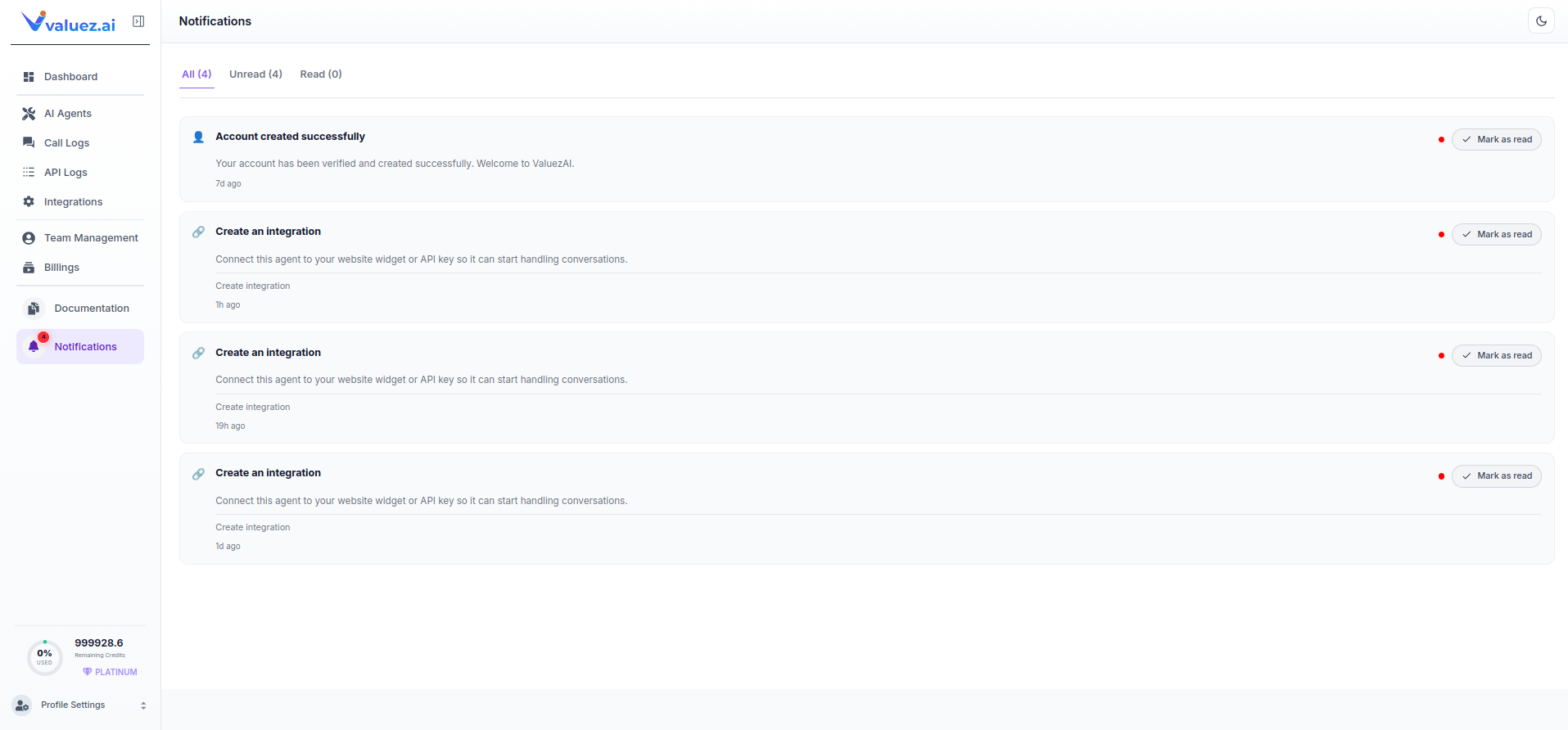Click the 1h ago timestamp
Viewport: 1568px width, 730px height.
point(228,305)
